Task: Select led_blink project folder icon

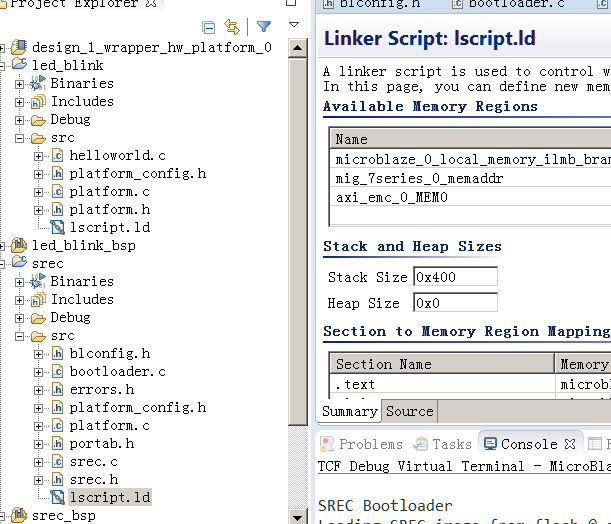Action: 19,64
